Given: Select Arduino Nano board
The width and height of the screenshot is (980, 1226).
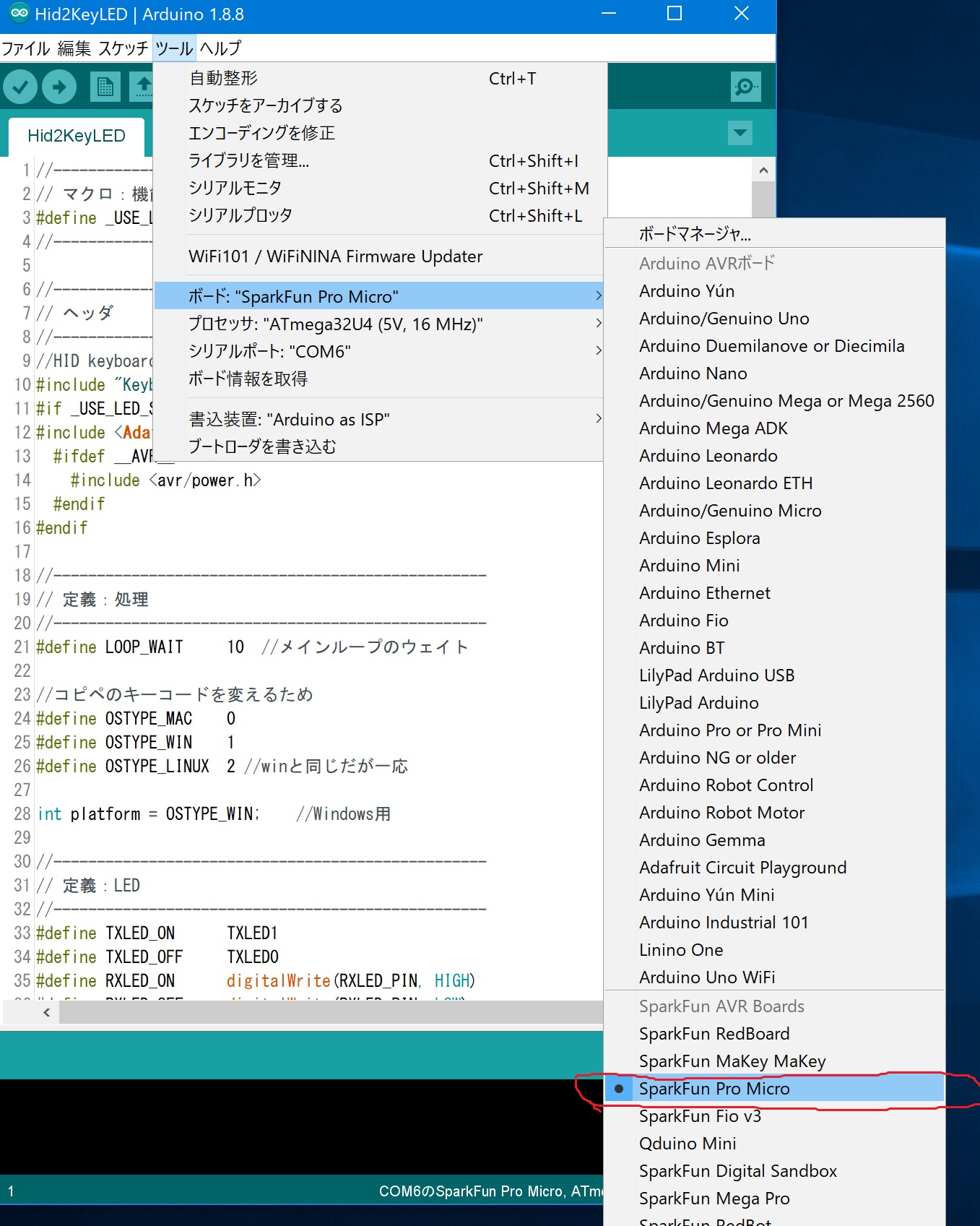Looking at the screenshot, I should coord(774,374).
